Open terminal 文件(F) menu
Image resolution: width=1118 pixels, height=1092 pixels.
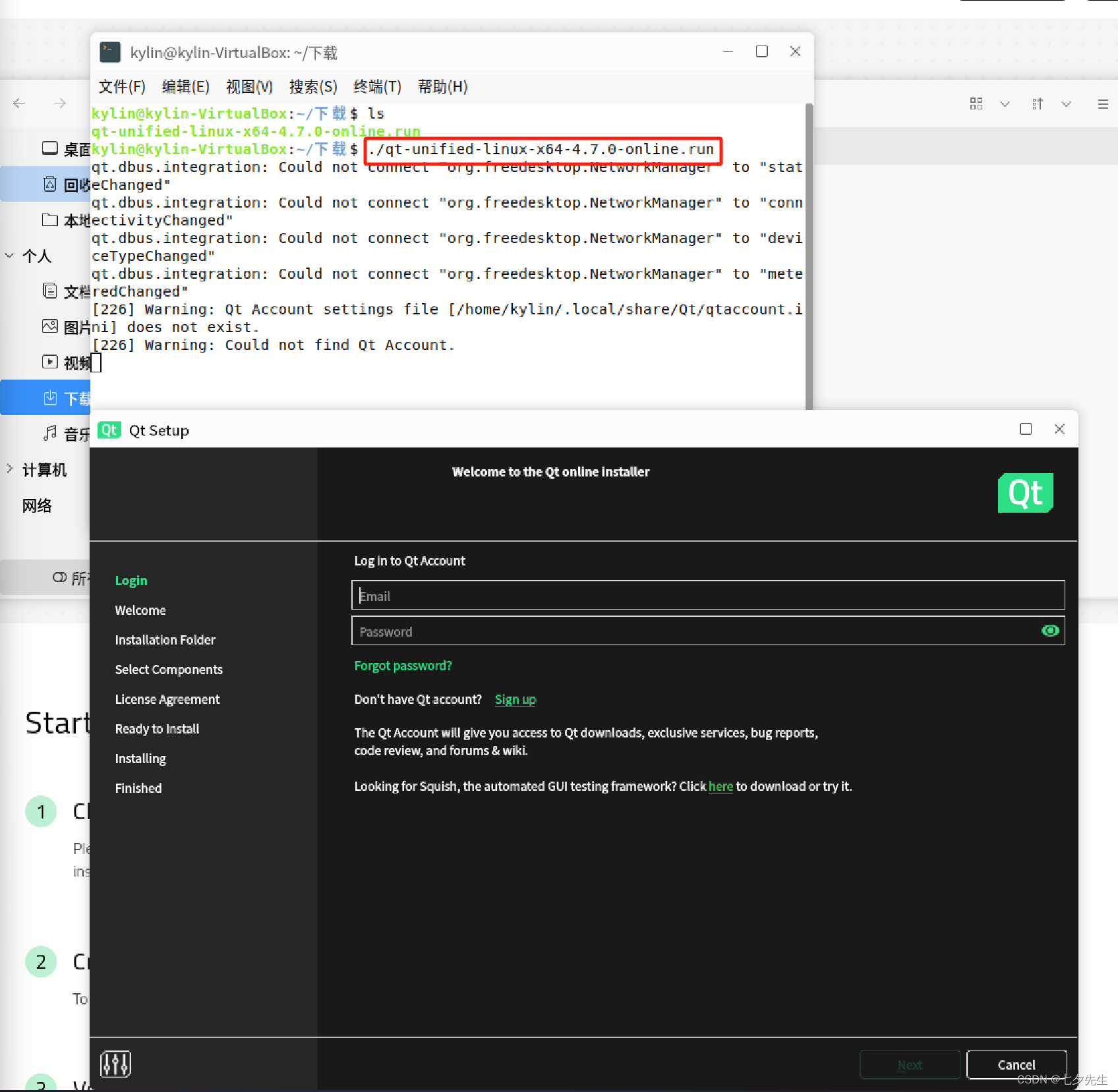point(122,86)
